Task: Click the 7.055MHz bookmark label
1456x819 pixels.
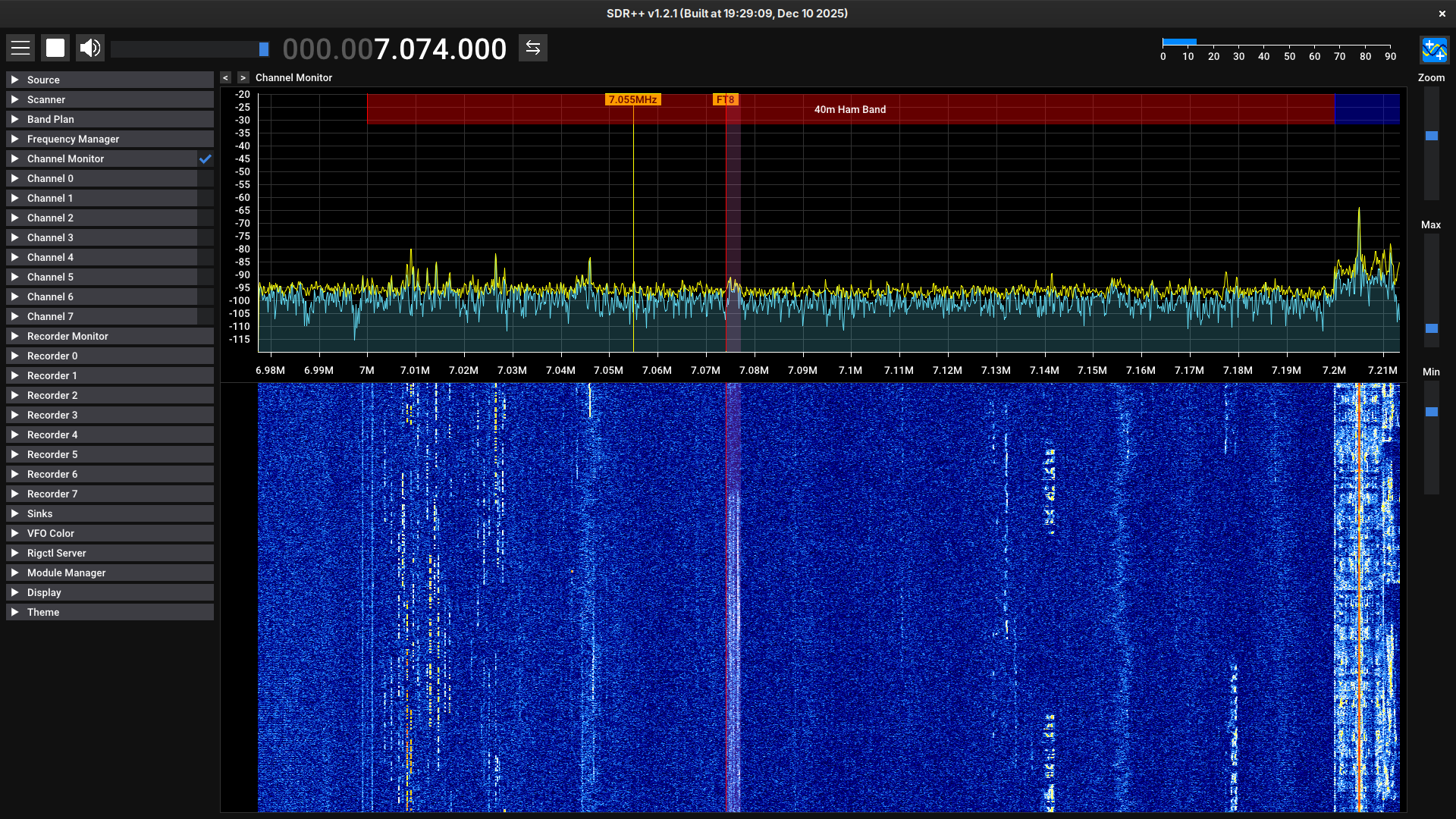Action: (x=632, y=99)
